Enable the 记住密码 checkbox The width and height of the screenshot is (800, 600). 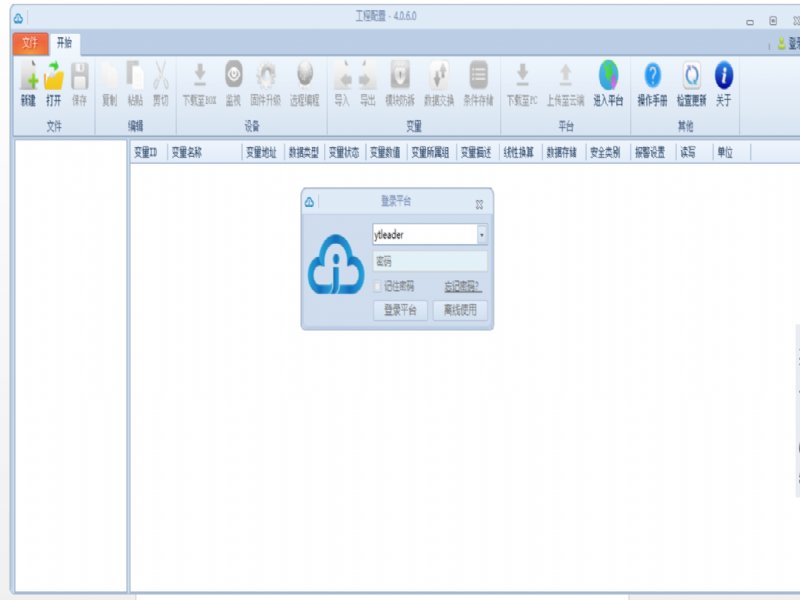[378, 286]
